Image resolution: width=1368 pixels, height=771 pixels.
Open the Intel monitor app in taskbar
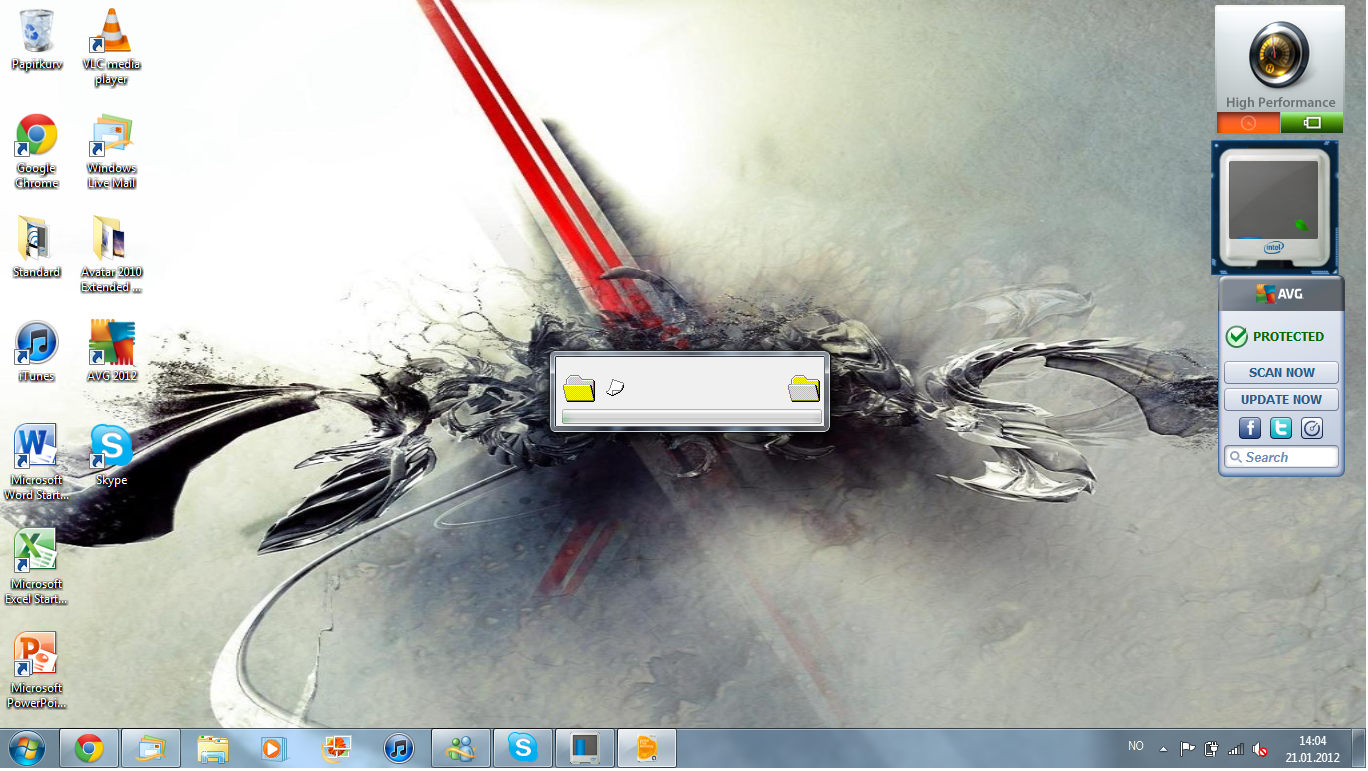pos(585,748)
